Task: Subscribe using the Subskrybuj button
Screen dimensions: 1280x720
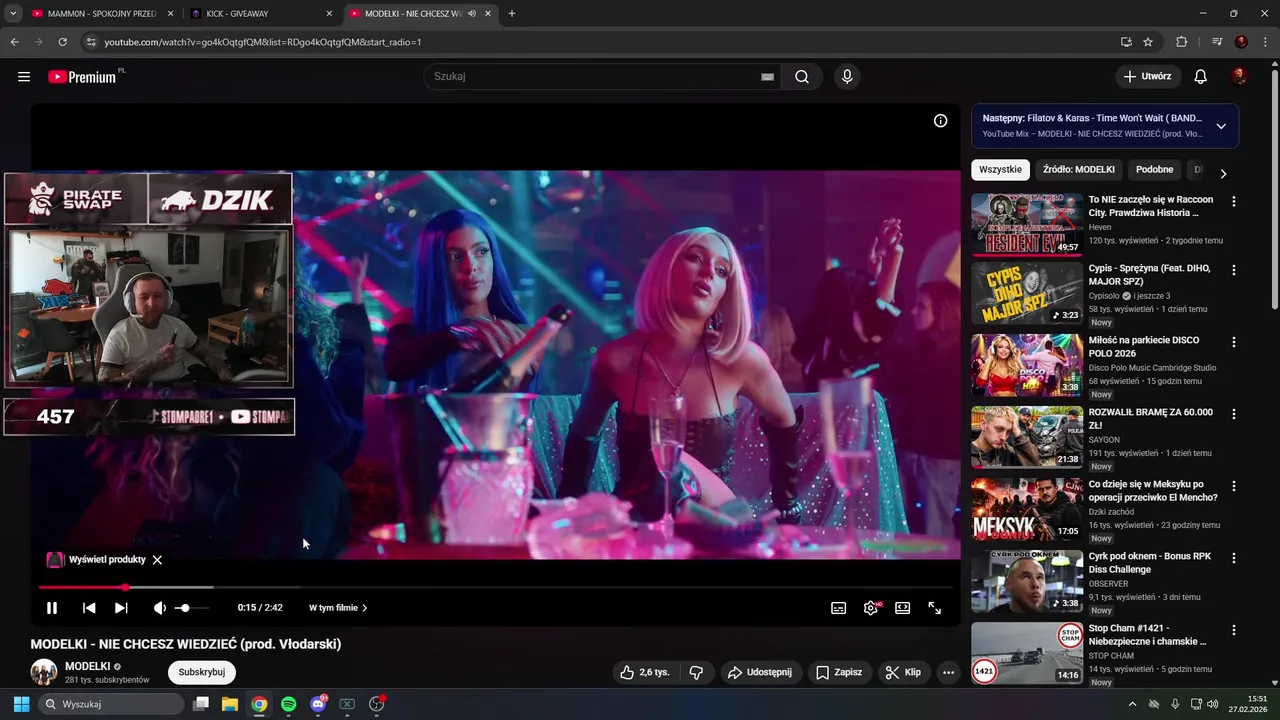Action: [202, 672]
